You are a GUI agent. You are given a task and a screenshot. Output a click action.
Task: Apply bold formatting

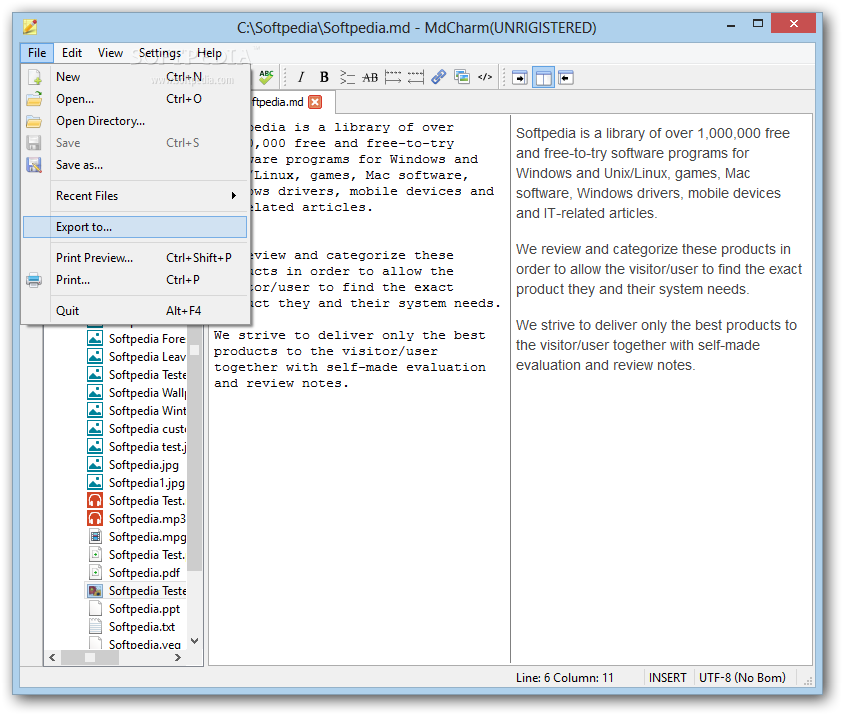click(324, 77)
